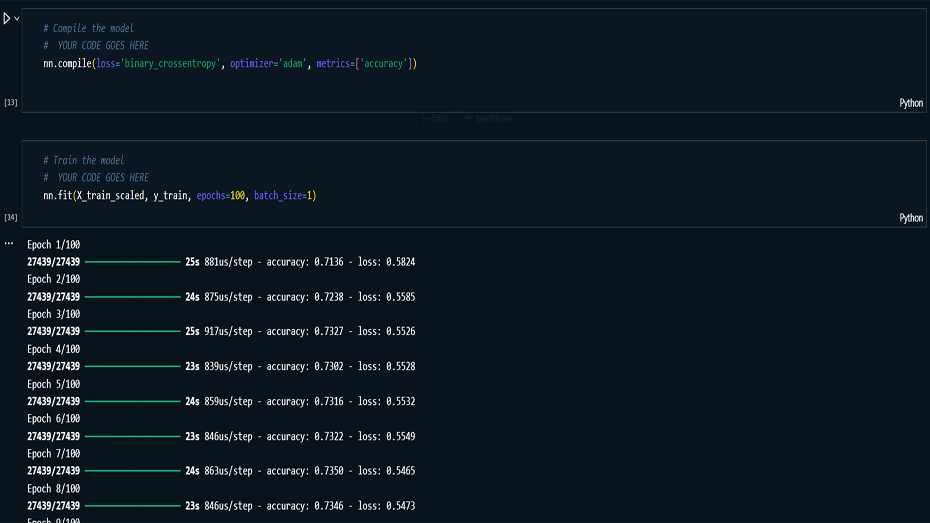This screenshot has width=930, height=523.
Task: Add a code cell with + Code
Action: (x=435, y=118)
